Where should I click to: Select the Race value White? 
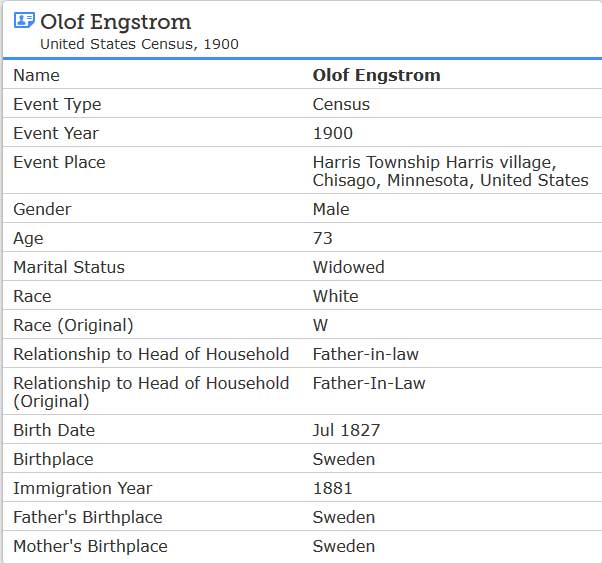click(x=336, y=296)
